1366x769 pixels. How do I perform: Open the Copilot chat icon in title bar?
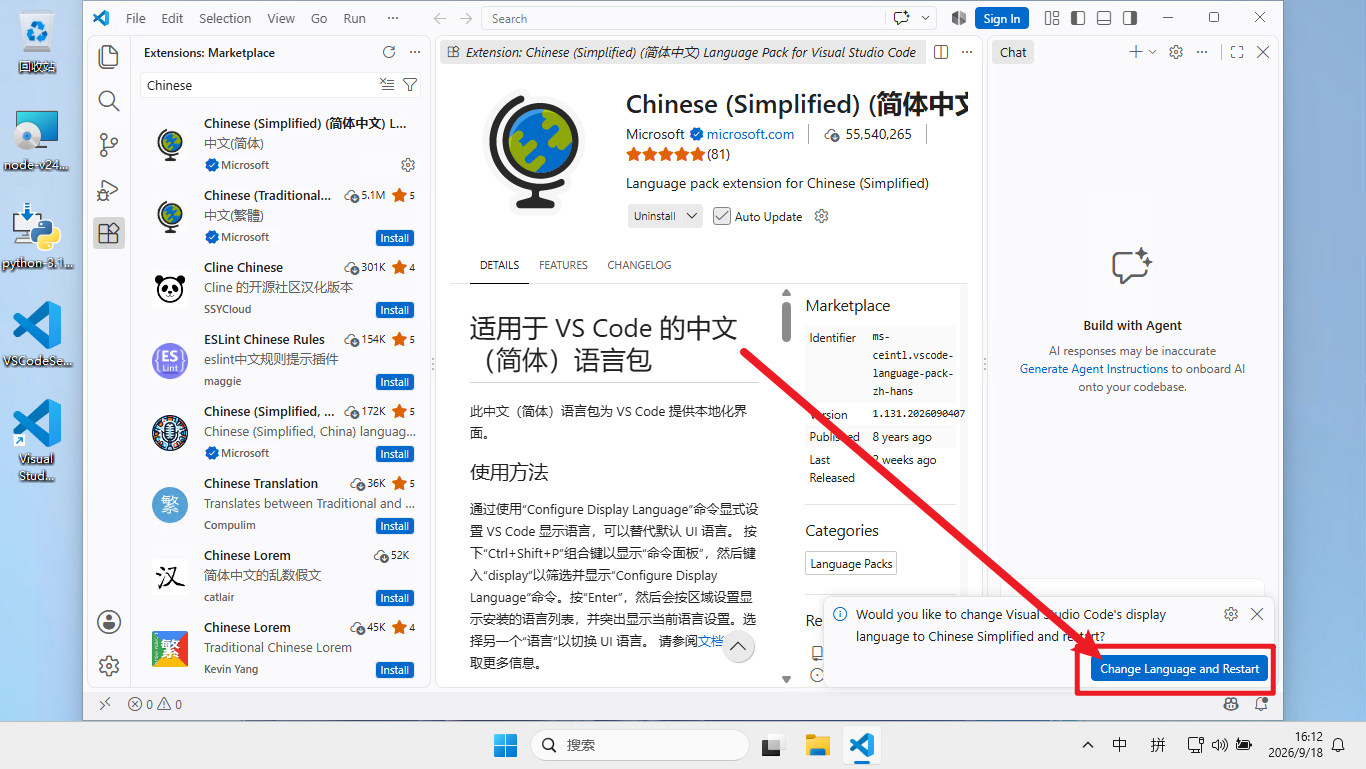tap(901, 18)
